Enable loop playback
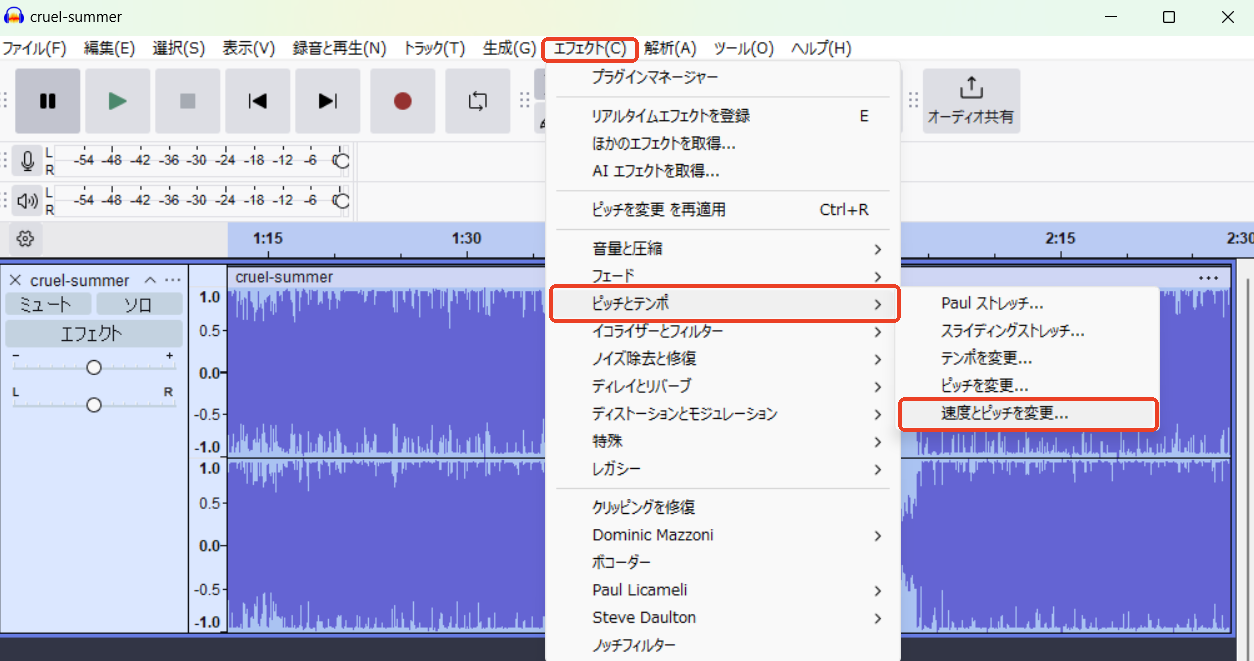 click(x=477, y=100)
